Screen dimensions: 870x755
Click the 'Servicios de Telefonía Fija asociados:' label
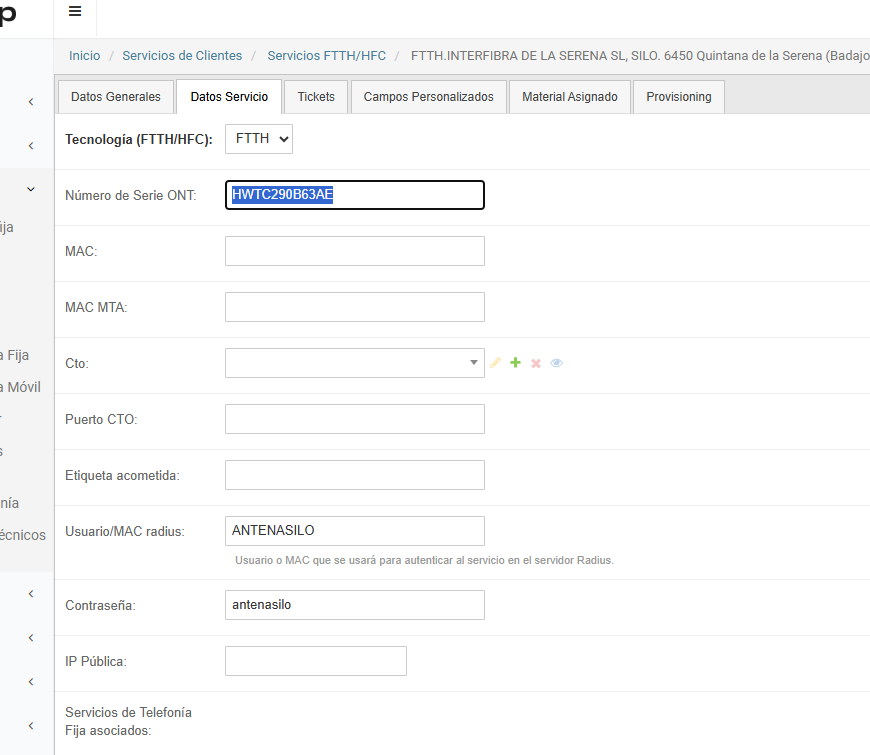pos(128,721)
